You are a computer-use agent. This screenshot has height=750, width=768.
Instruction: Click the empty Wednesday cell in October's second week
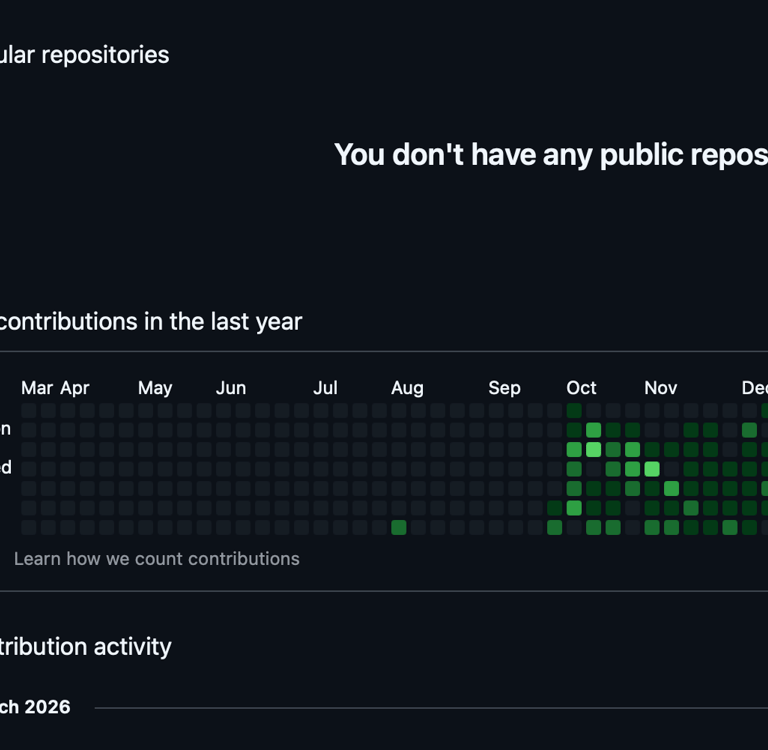coord(594,469)
